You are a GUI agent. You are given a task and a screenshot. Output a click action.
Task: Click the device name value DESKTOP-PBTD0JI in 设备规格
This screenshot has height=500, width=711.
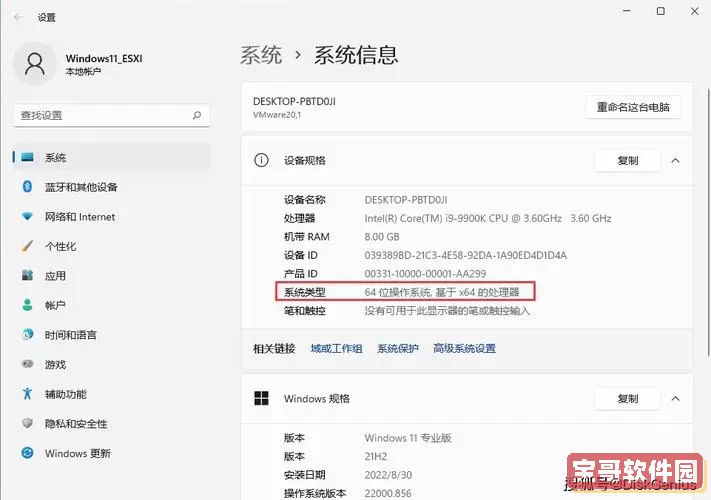pyautogui.click(x=406, y=199)
